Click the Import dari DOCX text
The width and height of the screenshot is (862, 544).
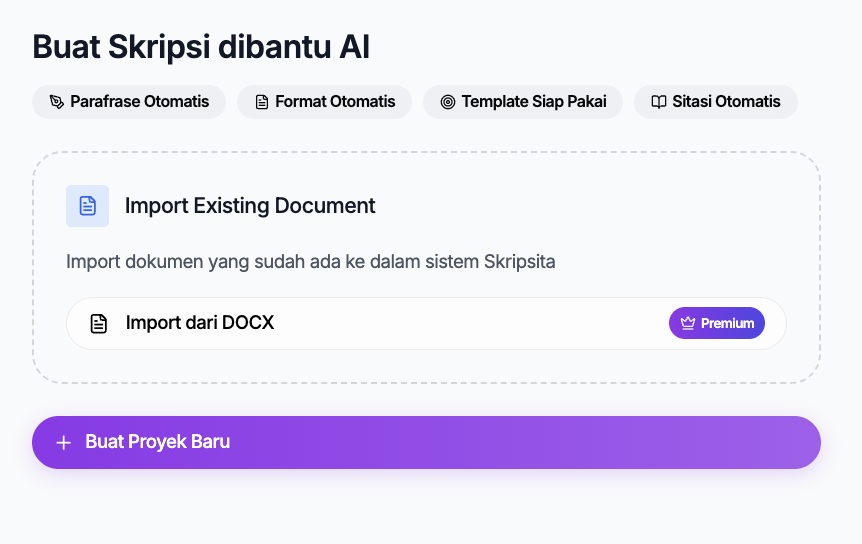click(200, 323)
